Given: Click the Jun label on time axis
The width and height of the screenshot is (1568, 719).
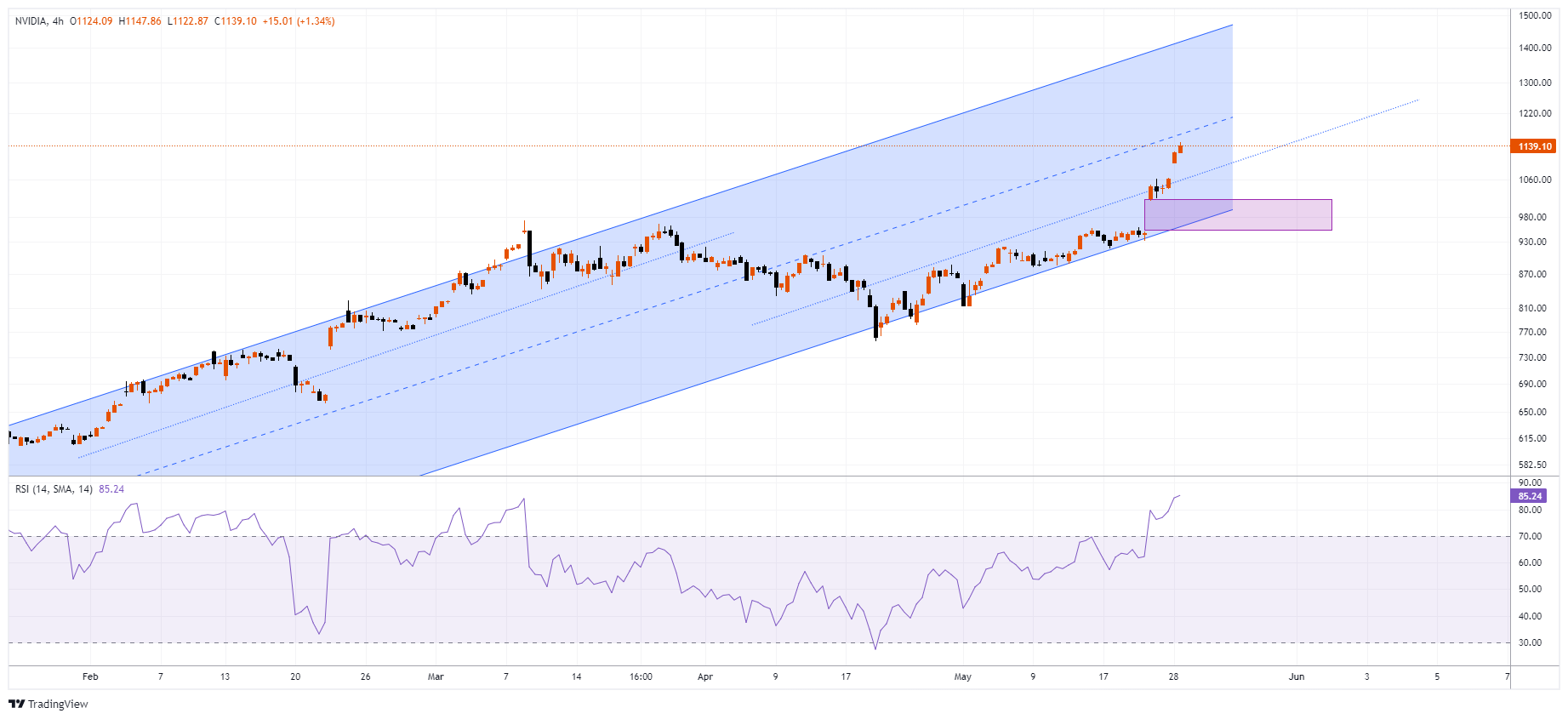Looking at the screenshot, I should tap(1297, 676).
